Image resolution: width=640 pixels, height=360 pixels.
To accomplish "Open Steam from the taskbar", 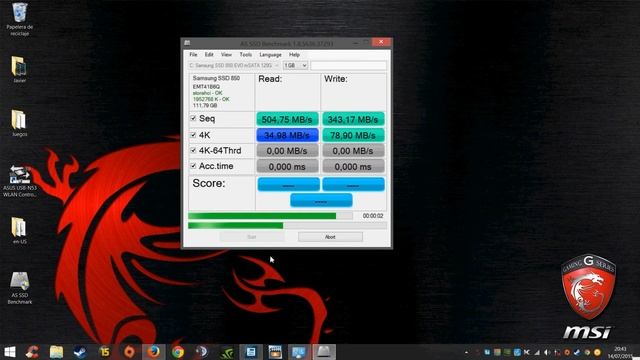I will click(80, 352).
